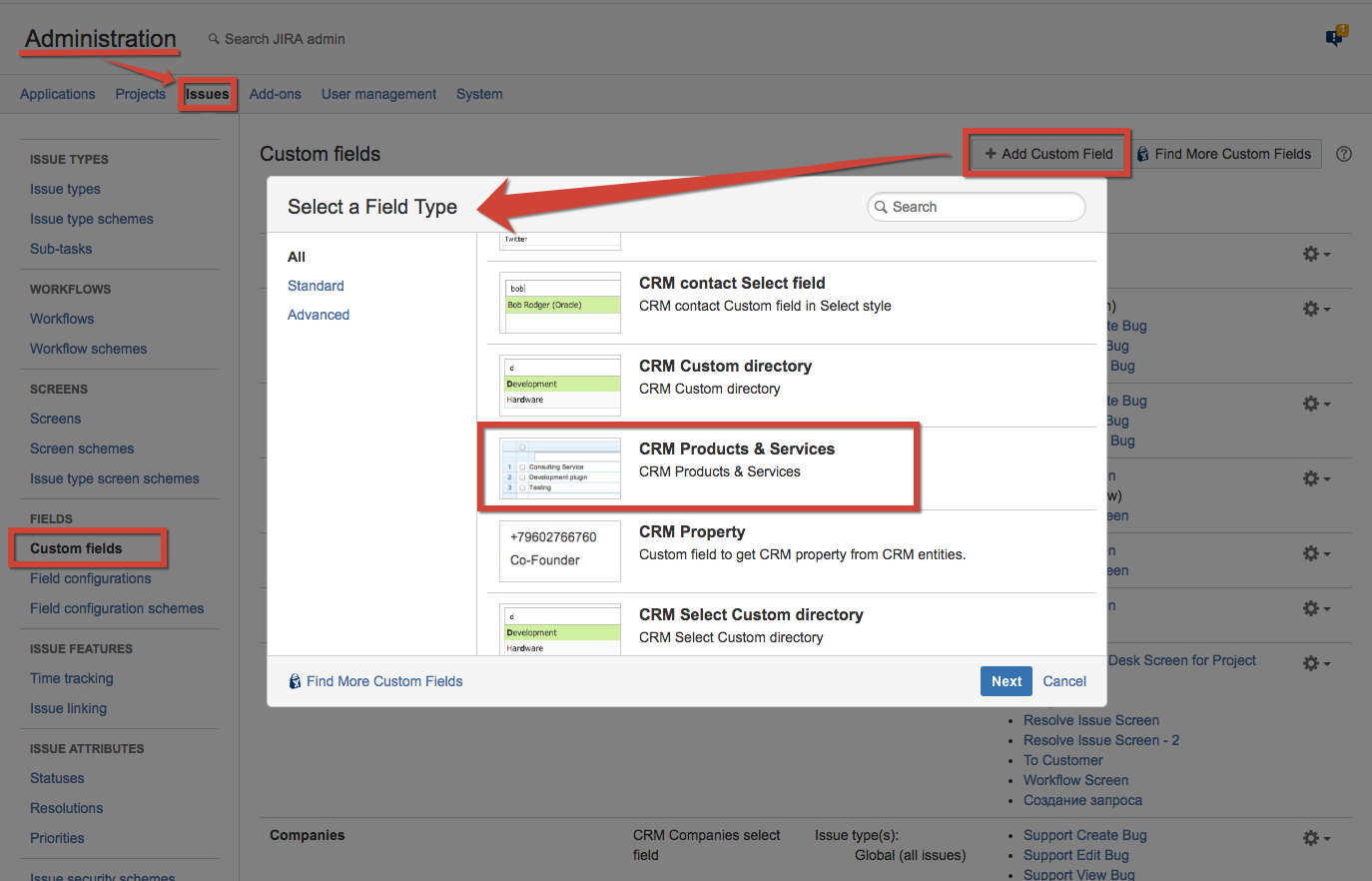Choose the CRM Property field preview image

click(560, 550)
